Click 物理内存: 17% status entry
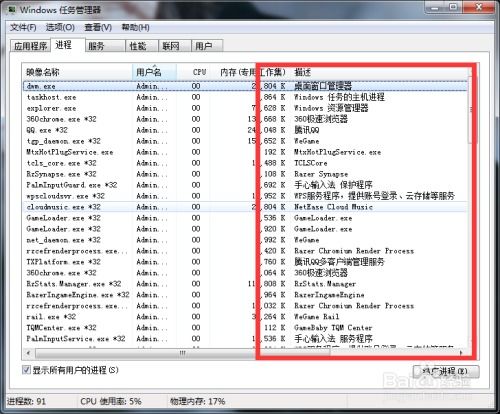The width and height of the screenshot is (500, 414). (198, 401)
